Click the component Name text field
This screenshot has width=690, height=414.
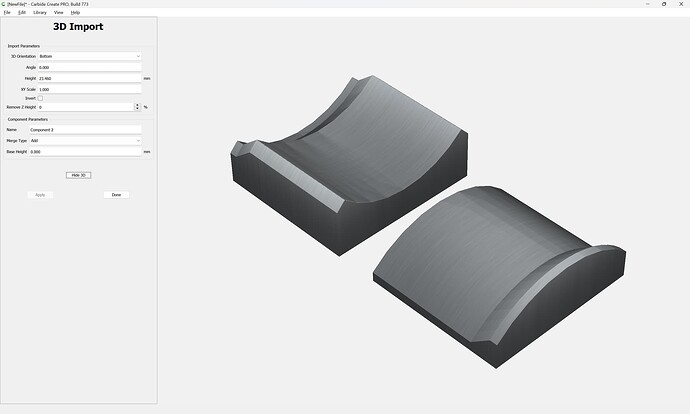pos(85,130)
